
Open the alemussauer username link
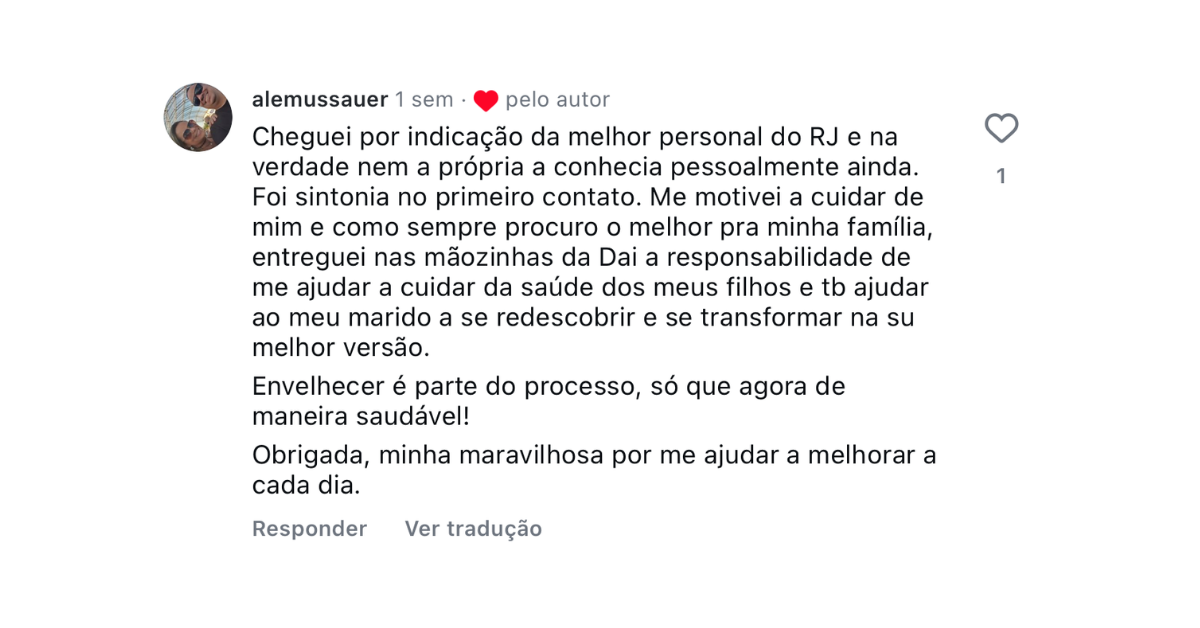pos(320,99)
